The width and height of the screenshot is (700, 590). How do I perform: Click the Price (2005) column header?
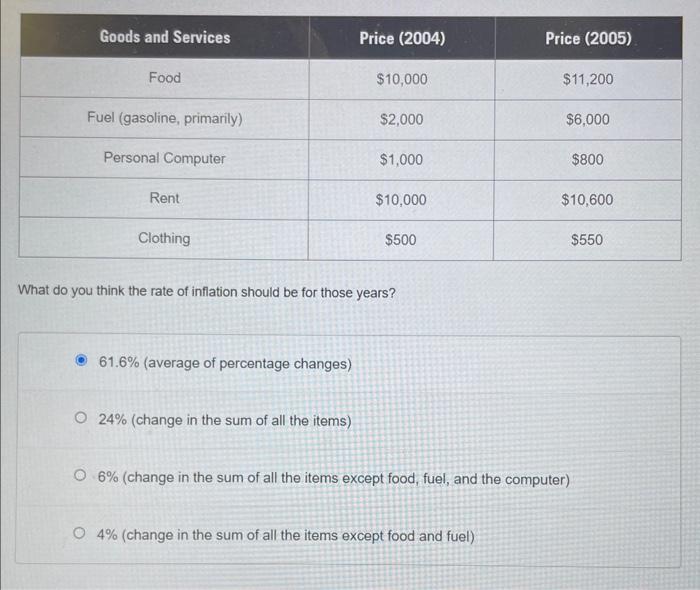pos(588,38)
